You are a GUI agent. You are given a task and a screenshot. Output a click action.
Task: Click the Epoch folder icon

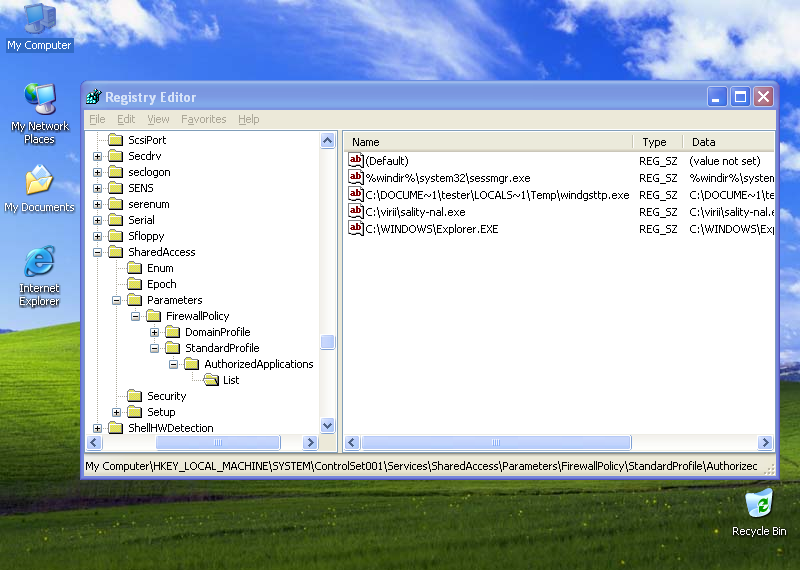pos(135,284)
